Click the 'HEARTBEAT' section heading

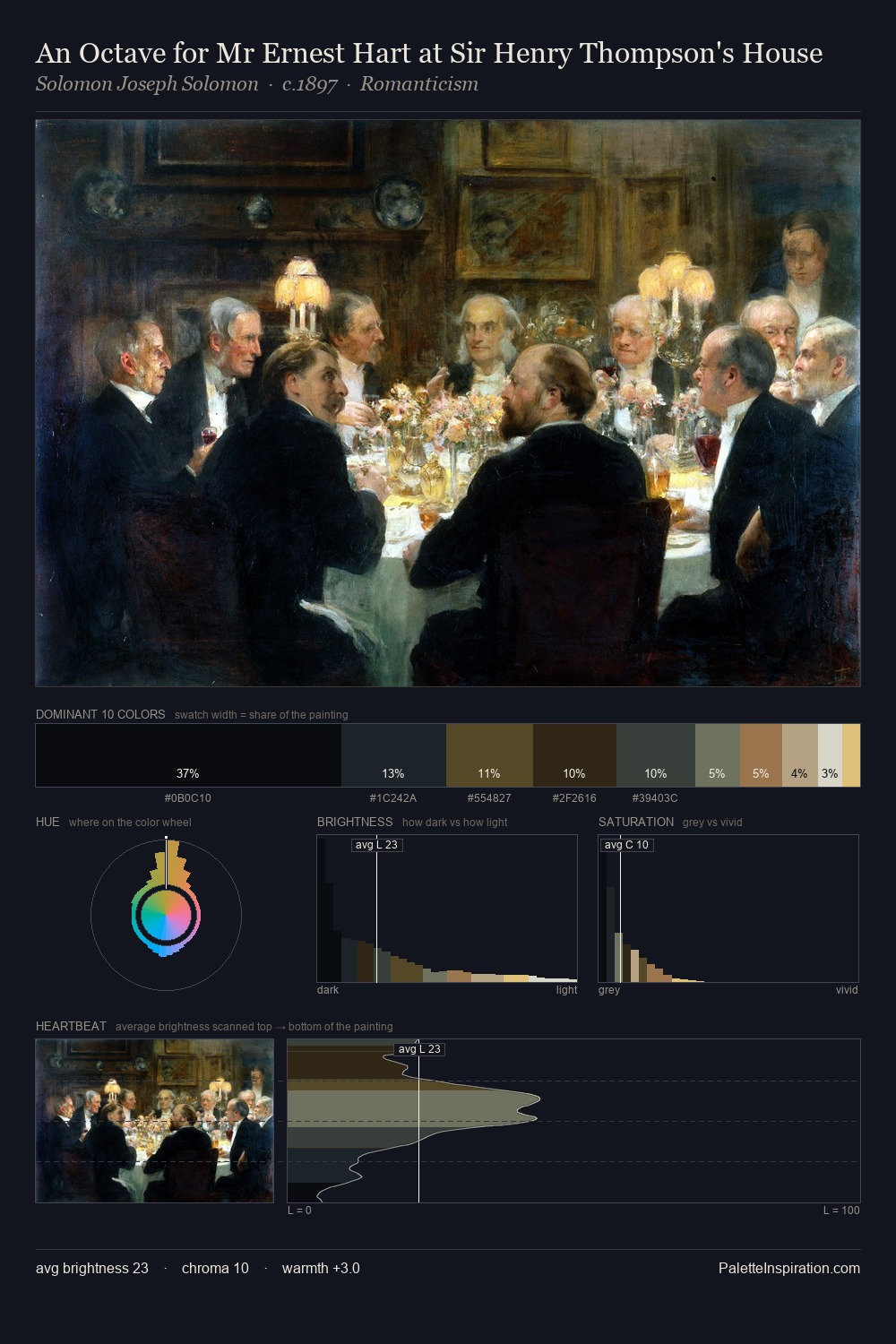point(71,1026)
